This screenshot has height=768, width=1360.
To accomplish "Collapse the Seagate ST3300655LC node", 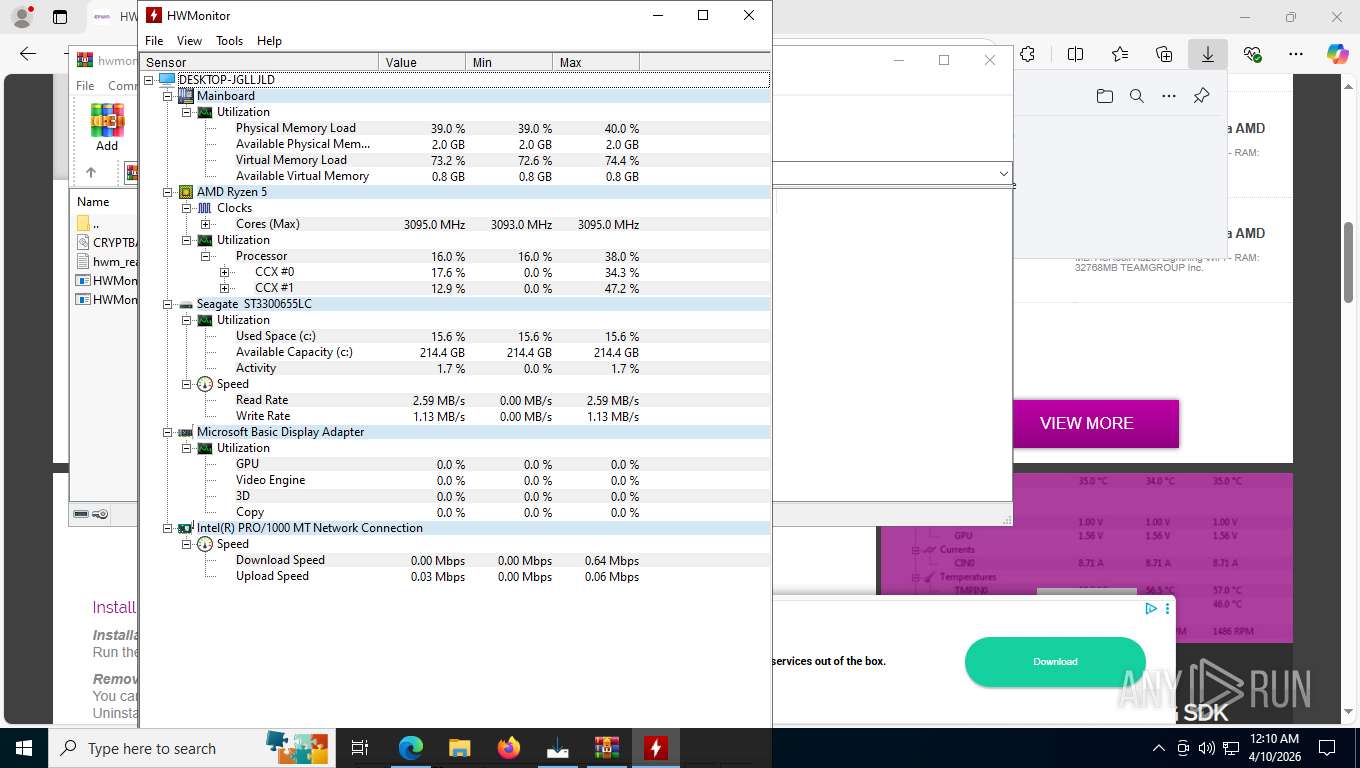I will pos(168,304).
